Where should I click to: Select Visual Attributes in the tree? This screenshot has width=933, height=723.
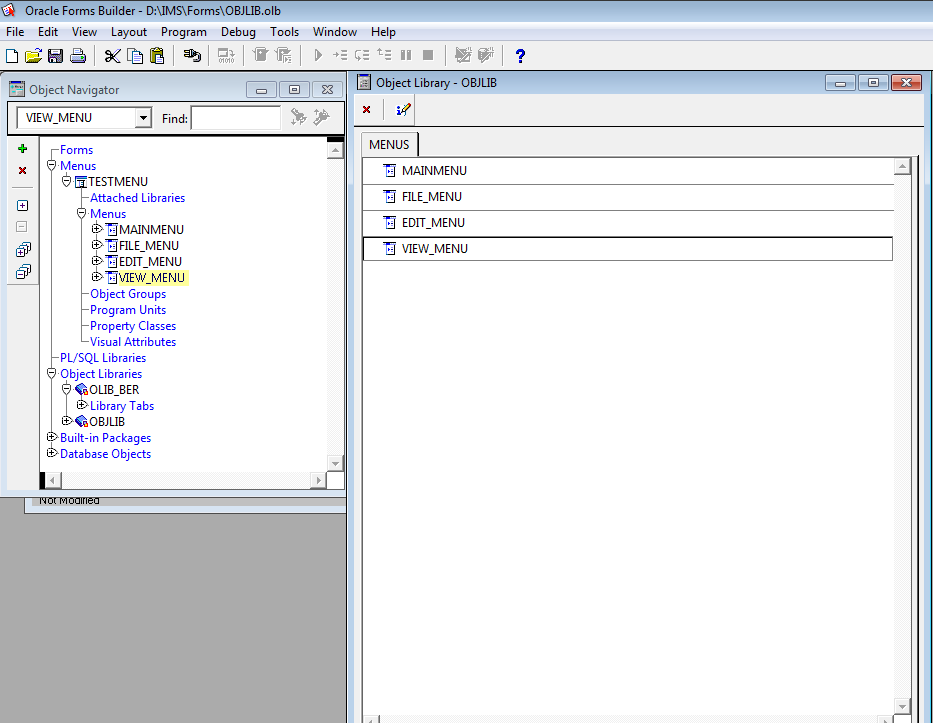click(133, 342)
